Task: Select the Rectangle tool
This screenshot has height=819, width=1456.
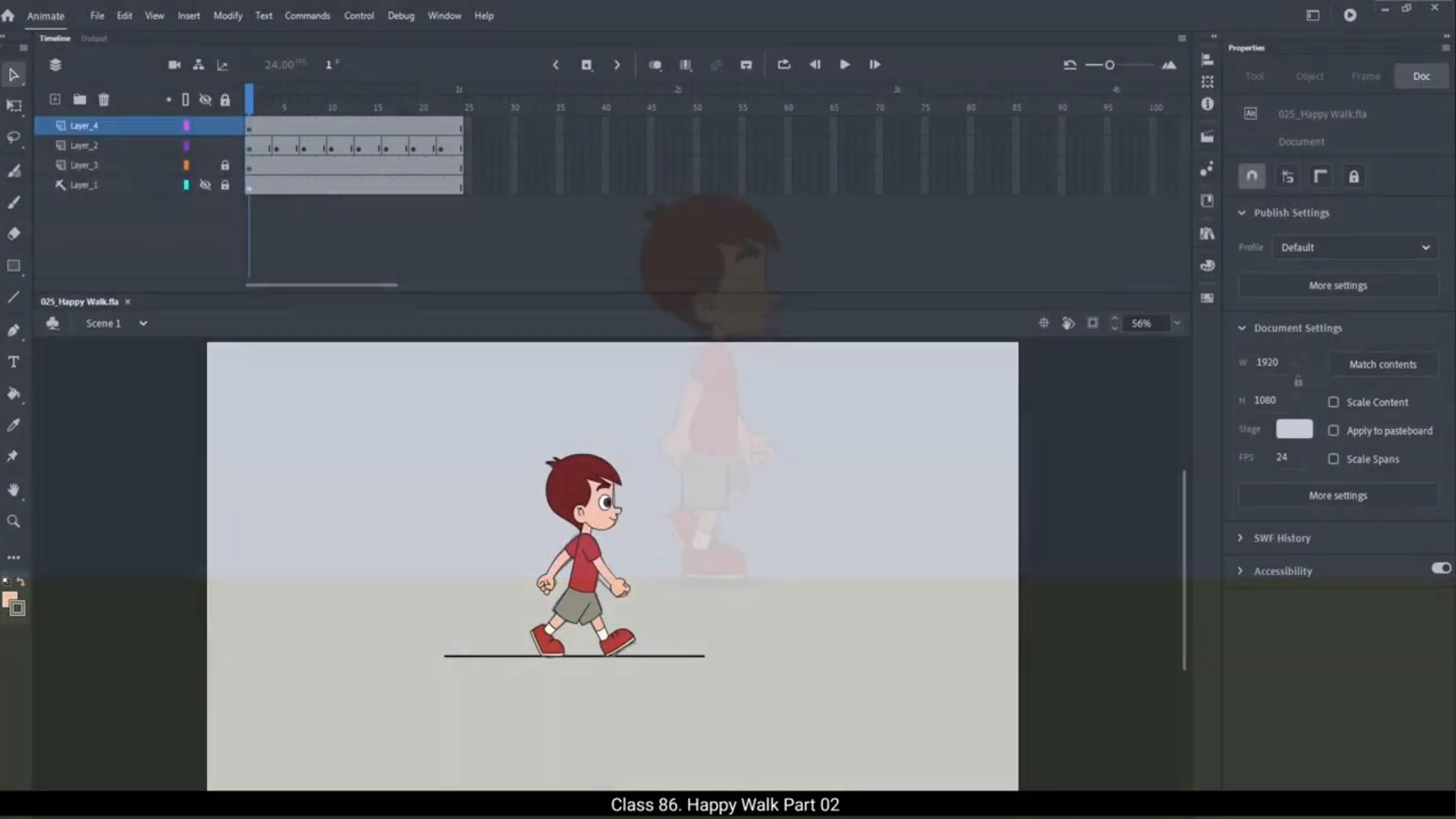Action: (x=14, y=265)
